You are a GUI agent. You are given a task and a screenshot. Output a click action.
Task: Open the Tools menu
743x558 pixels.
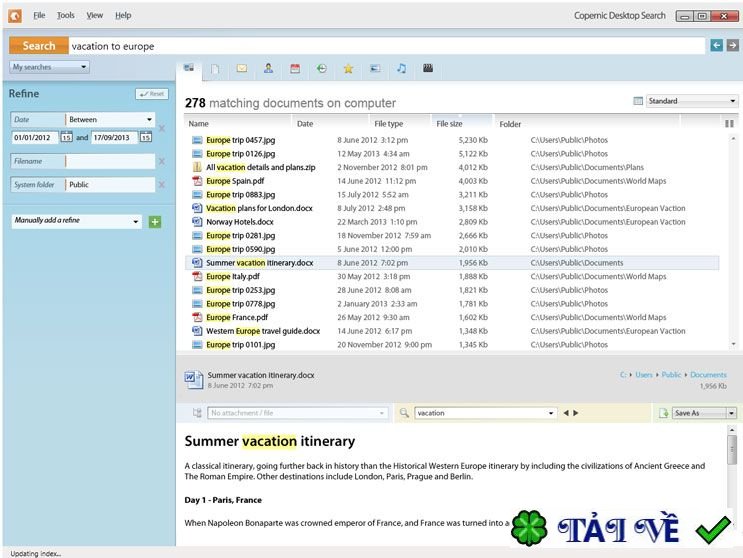[x=66, y=16]
